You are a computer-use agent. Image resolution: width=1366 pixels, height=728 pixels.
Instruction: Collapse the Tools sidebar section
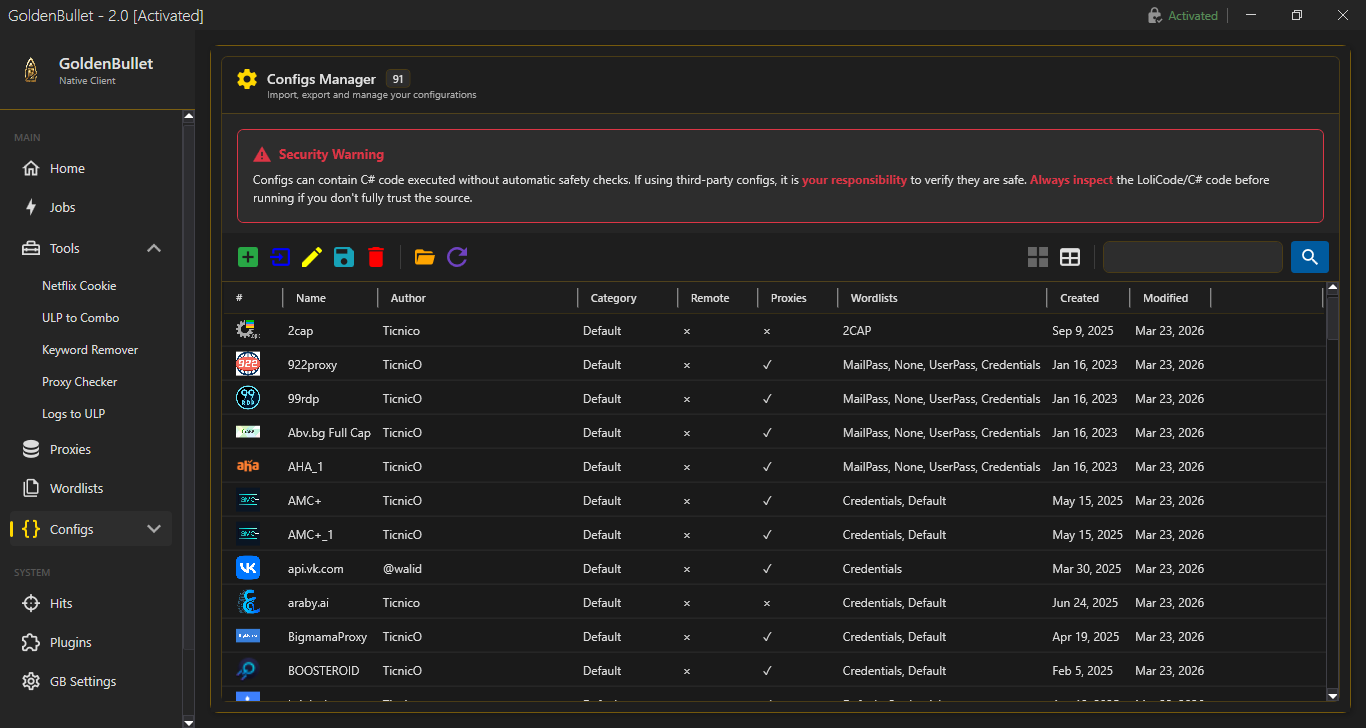(x=154, y=248)
